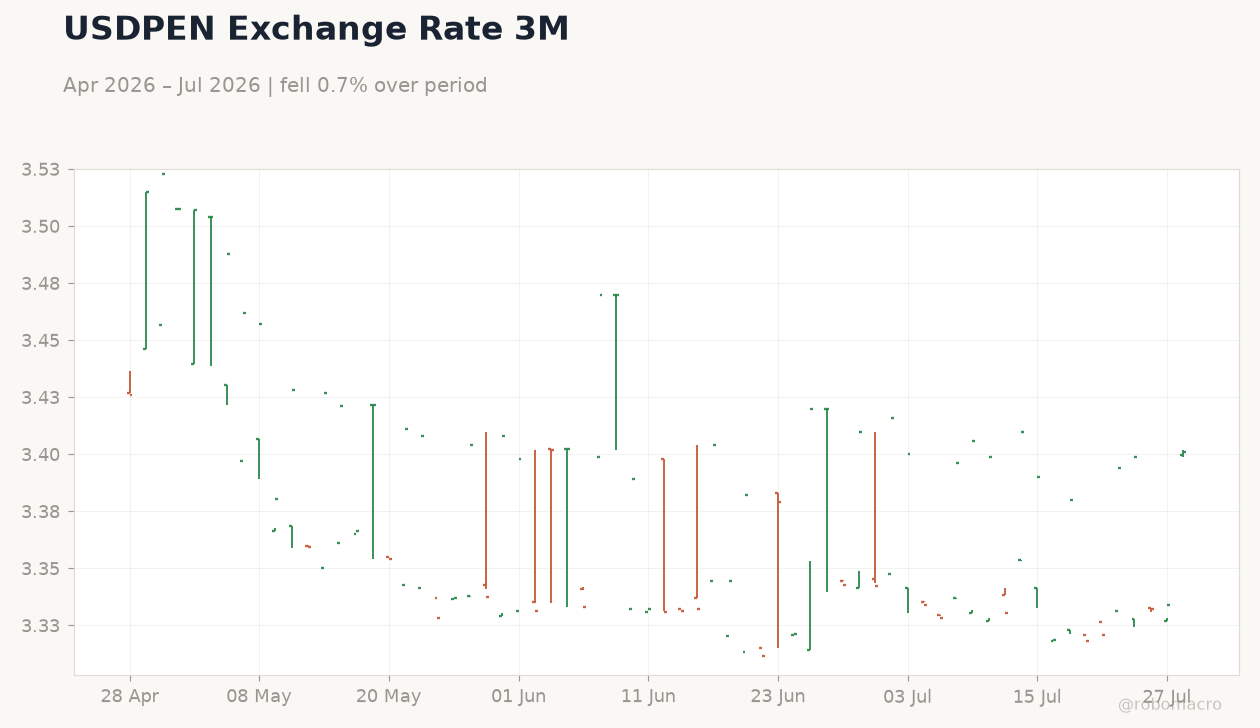
Task: Select the 3.53 y-axis label
Action: click(x=41, y=170)
